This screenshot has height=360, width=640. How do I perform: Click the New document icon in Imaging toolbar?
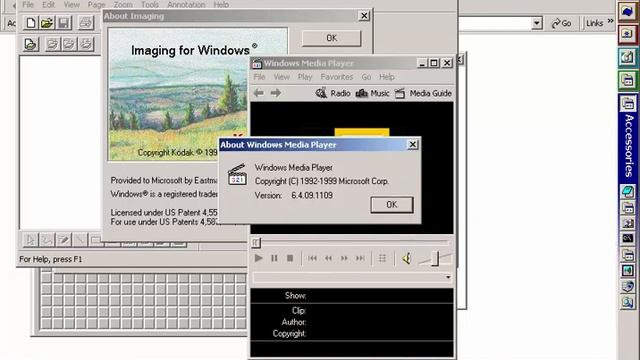[31, 22]
